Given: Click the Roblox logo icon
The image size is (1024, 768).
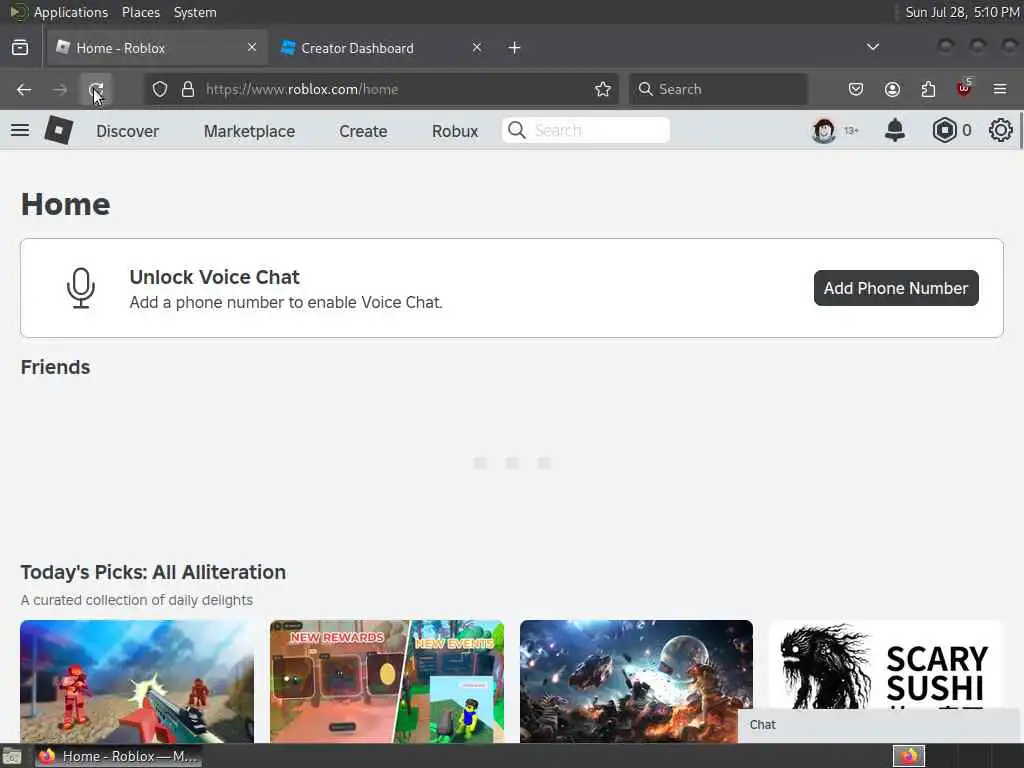Looking at the screenshot, I should coord(59,130).
